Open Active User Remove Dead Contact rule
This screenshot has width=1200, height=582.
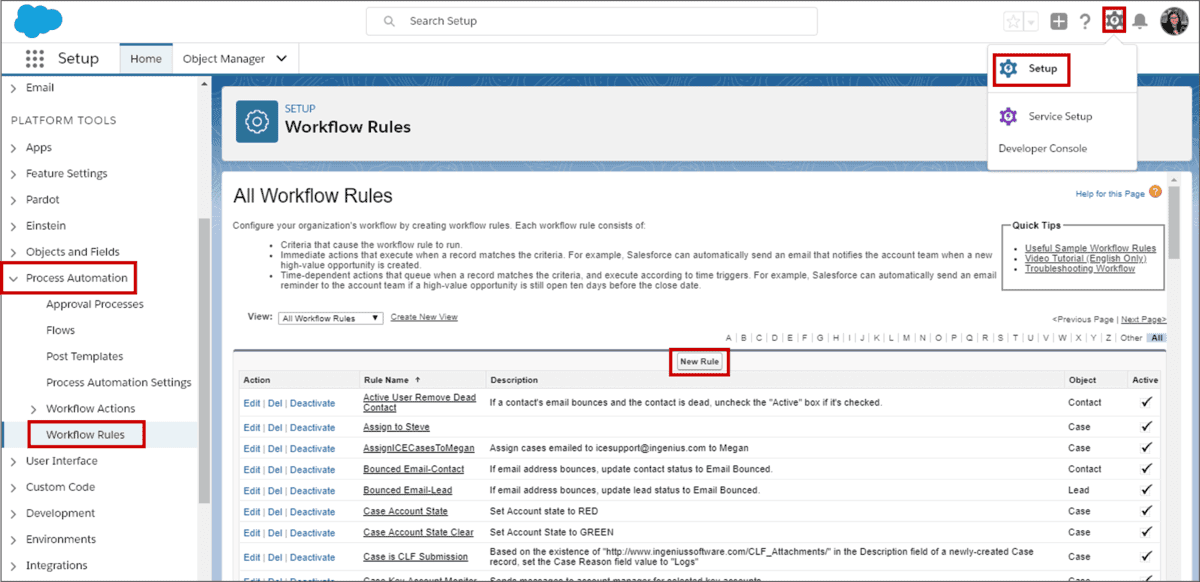[419, 402]
